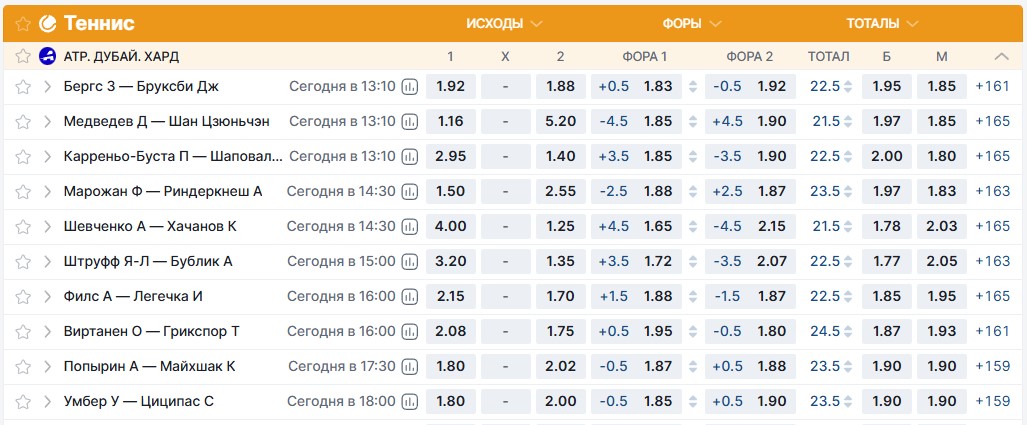Expand the Марожан Ф — Риндеркнеш А row

click(47, 191)
